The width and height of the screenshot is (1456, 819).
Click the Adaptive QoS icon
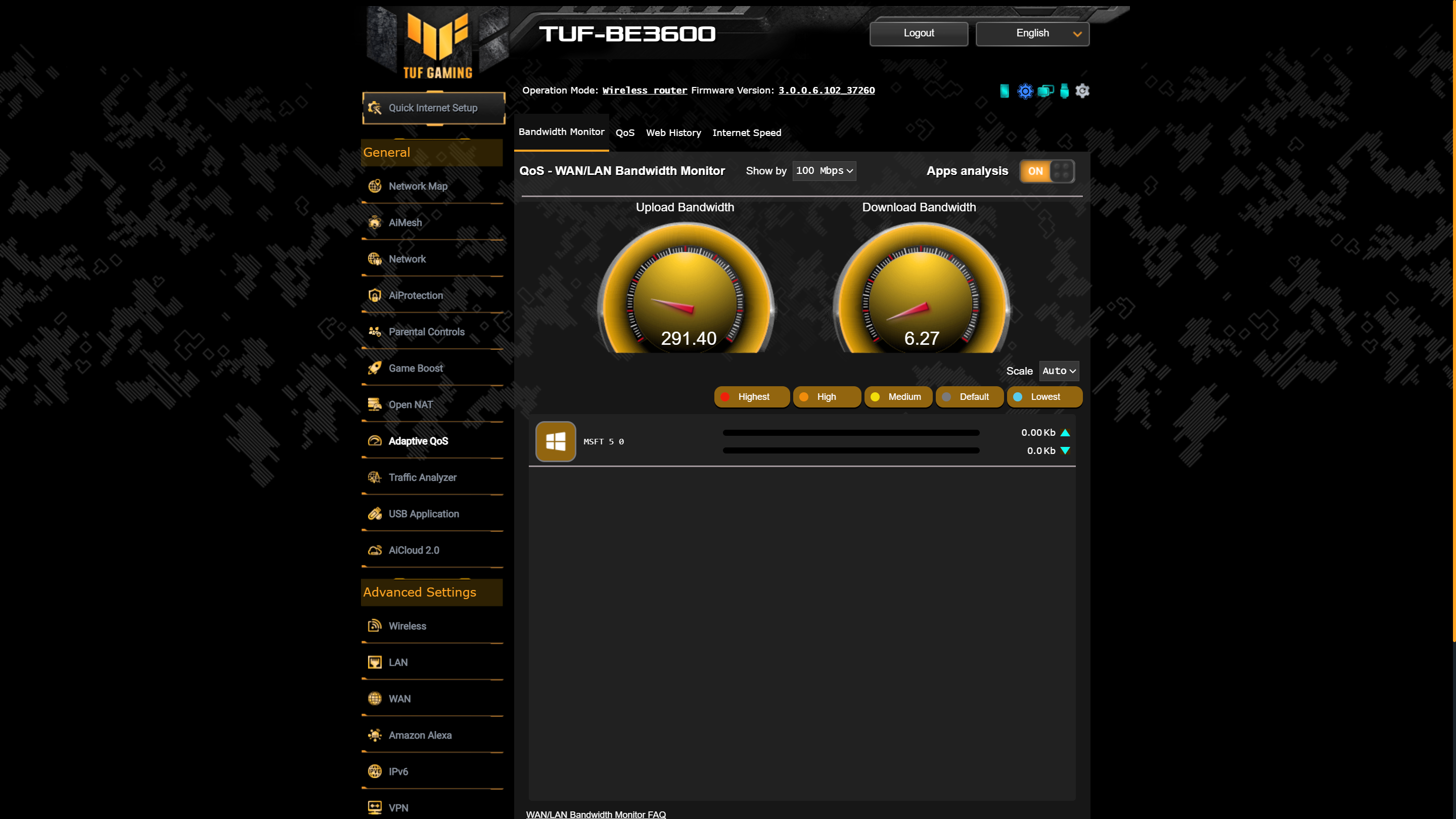pyautogui.click(x=375, y=440)
